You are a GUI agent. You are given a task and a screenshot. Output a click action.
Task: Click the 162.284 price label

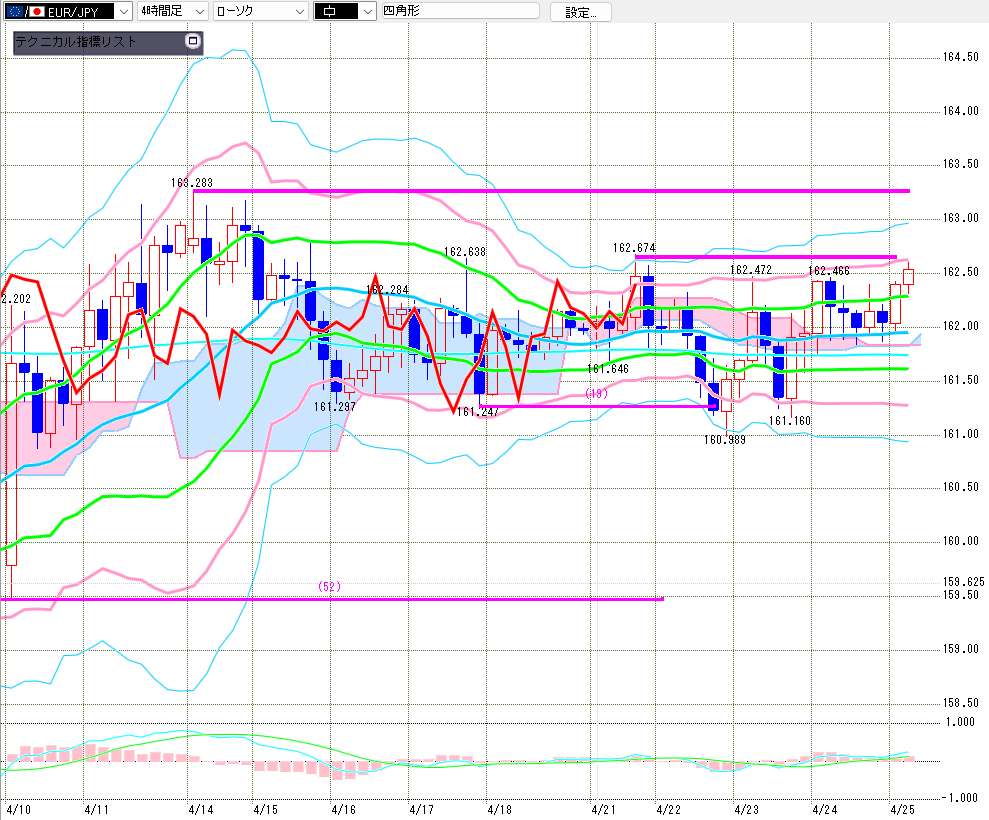tap(387, 290)
